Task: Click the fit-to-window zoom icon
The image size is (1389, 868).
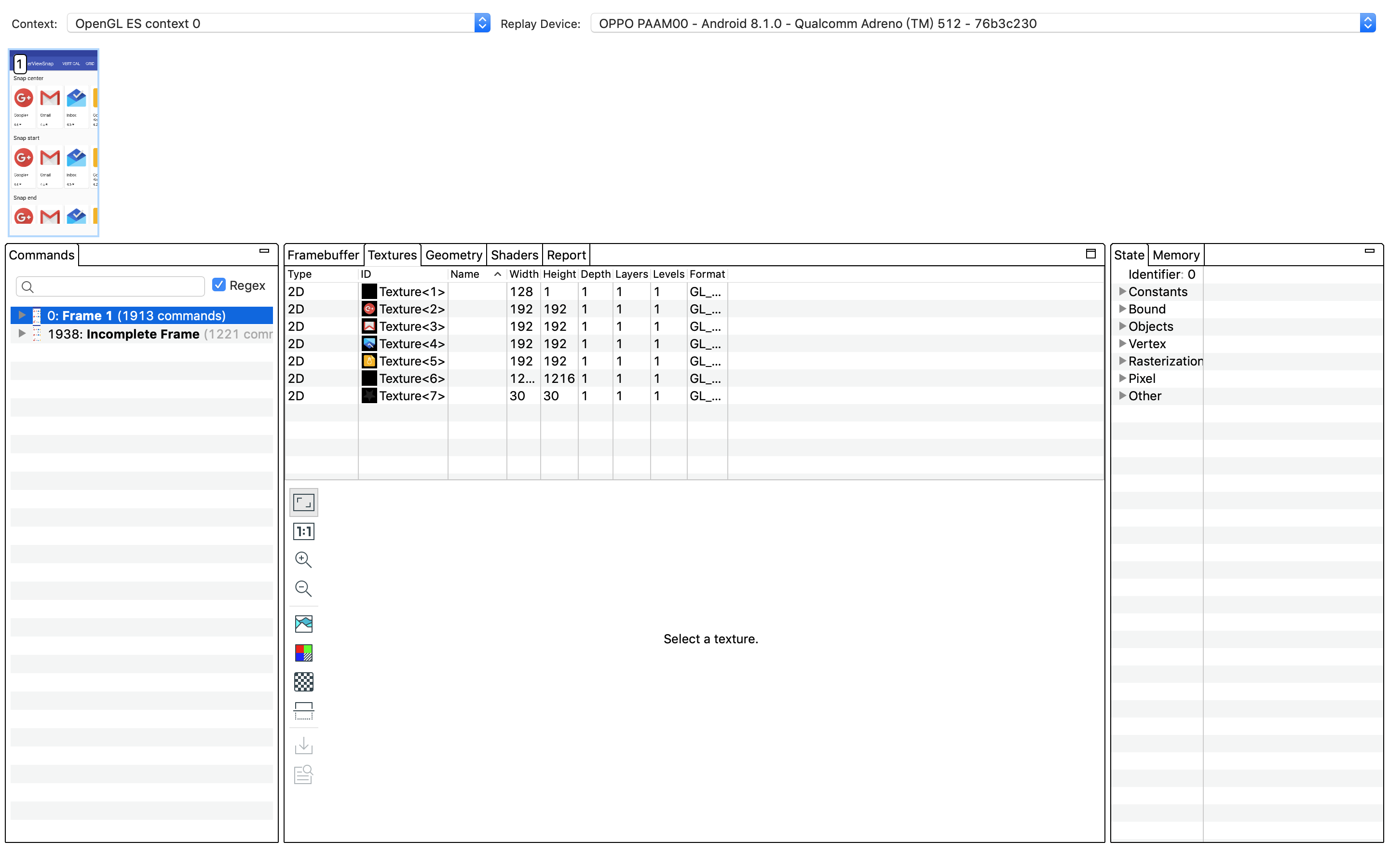Action: [x=303, y=501]
